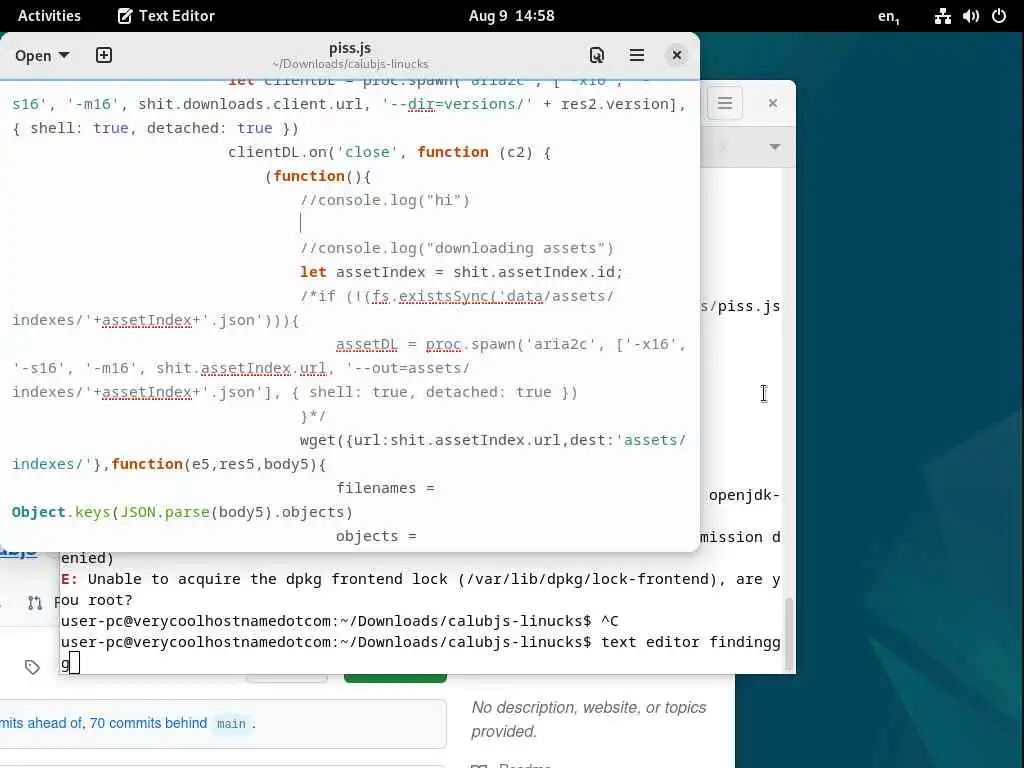The image size is (1024, 768).
Task: Click the 'let assetIndex = shit.assetIndex.id;' line
Action: tap(461, 272)
